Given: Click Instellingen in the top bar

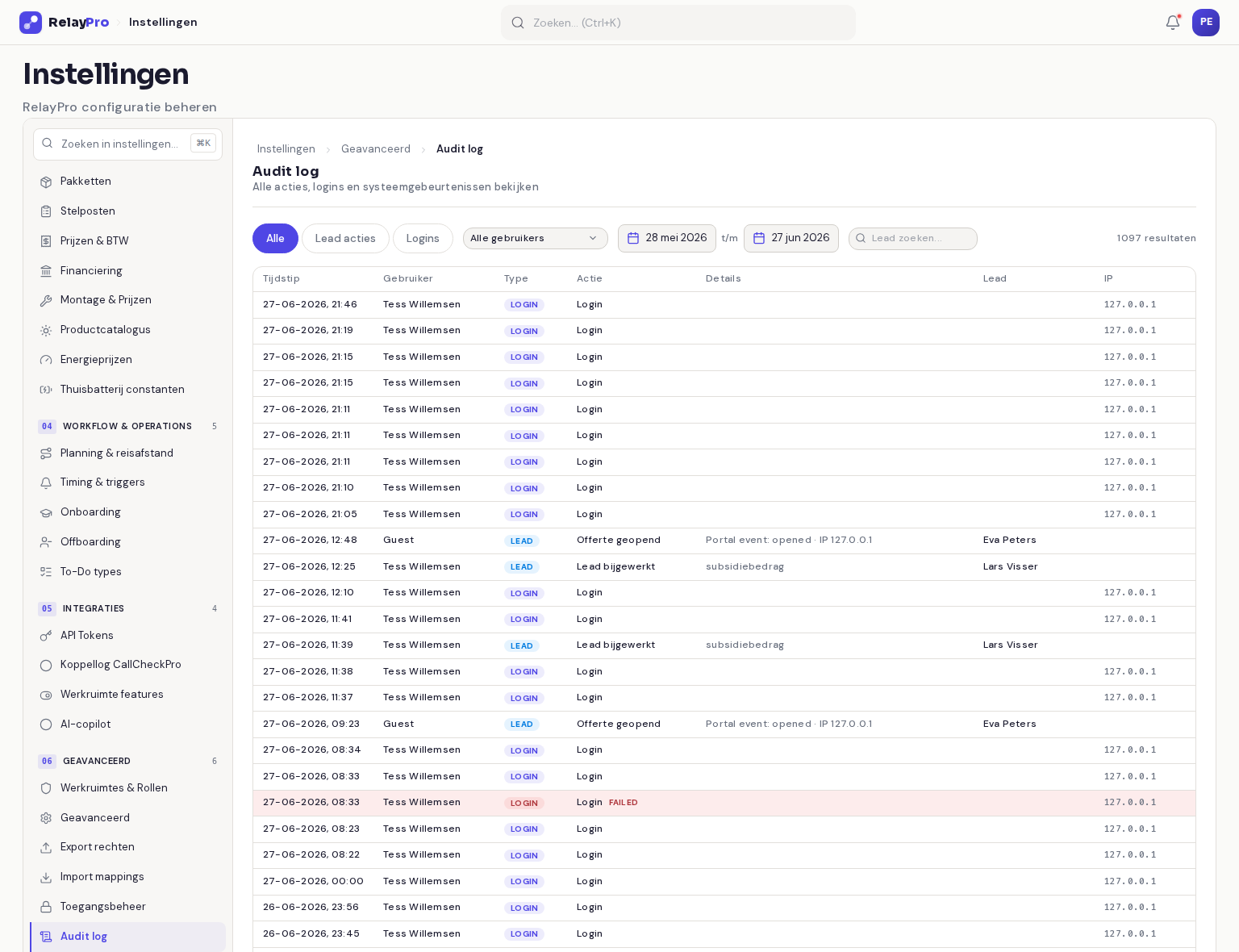Looking at the screenshot, I should (163, 23).
